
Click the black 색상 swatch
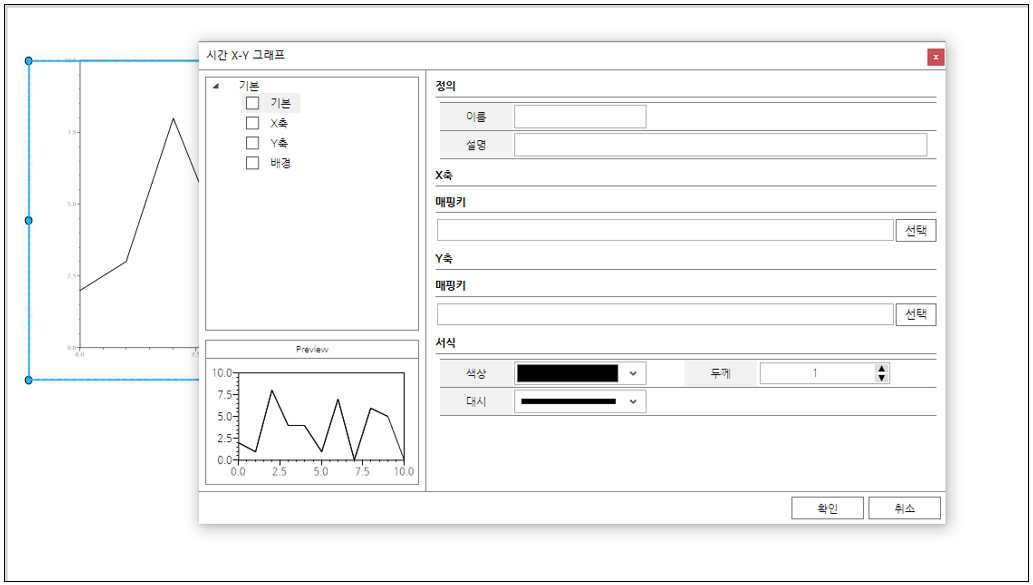[567, 374]
